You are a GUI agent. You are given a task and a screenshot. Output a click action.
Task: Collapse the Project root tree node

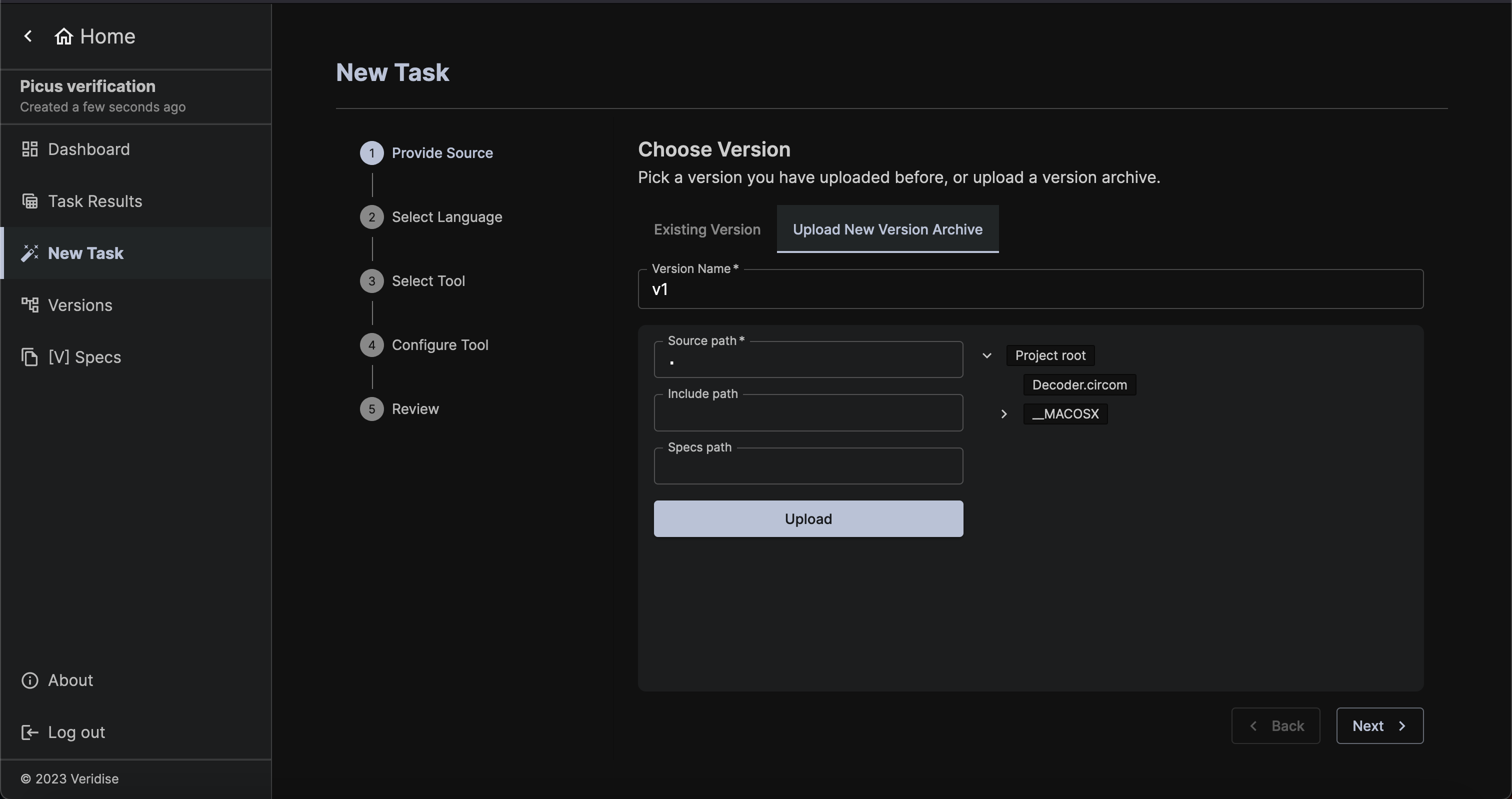click(986, 356)
